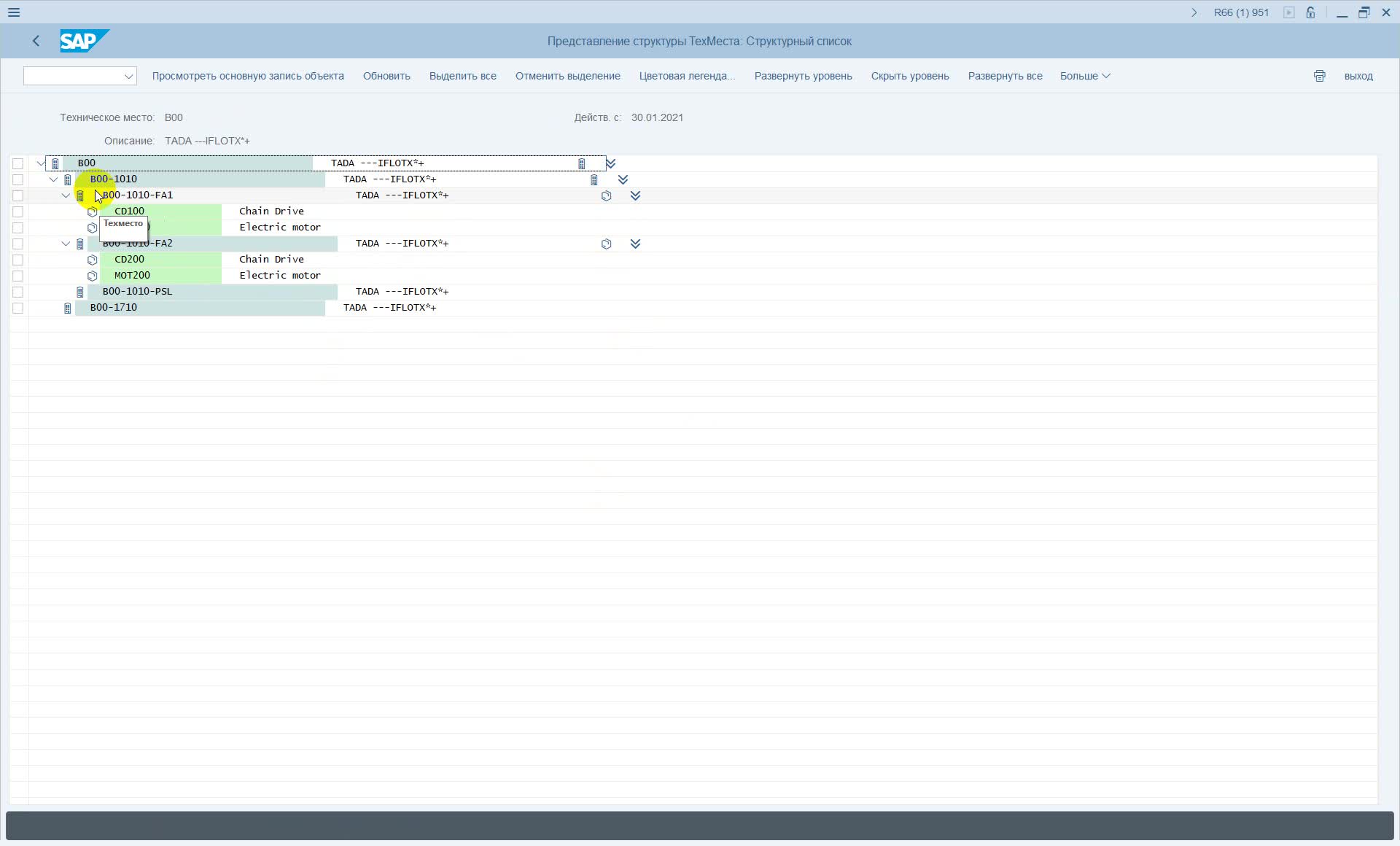Collapse the B00 root node chevron
Viewport: 1400px width, 846px height.
pyautogui.click(x=41, y=163)
